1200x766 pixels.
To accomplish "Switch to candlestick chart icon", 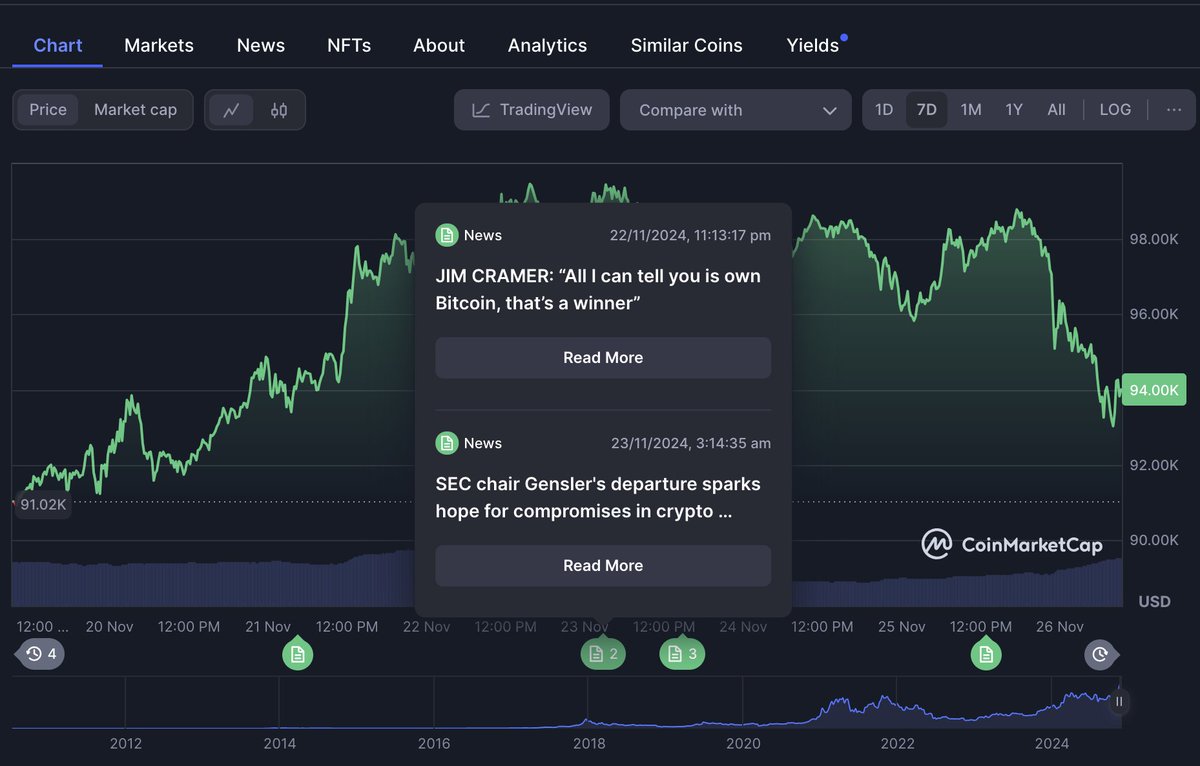I will pyautogui.click(x=279, y=110).
